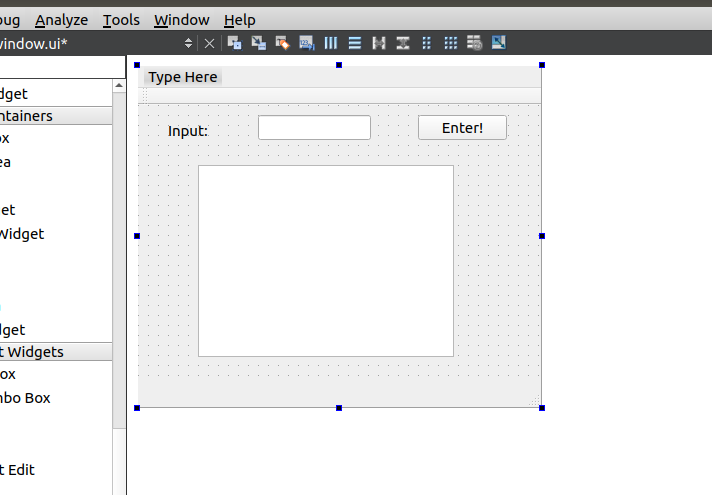Switch to Edit Signals/Slots mode
The width and height of the screenshot is (712, 495).
click(259, 43)
